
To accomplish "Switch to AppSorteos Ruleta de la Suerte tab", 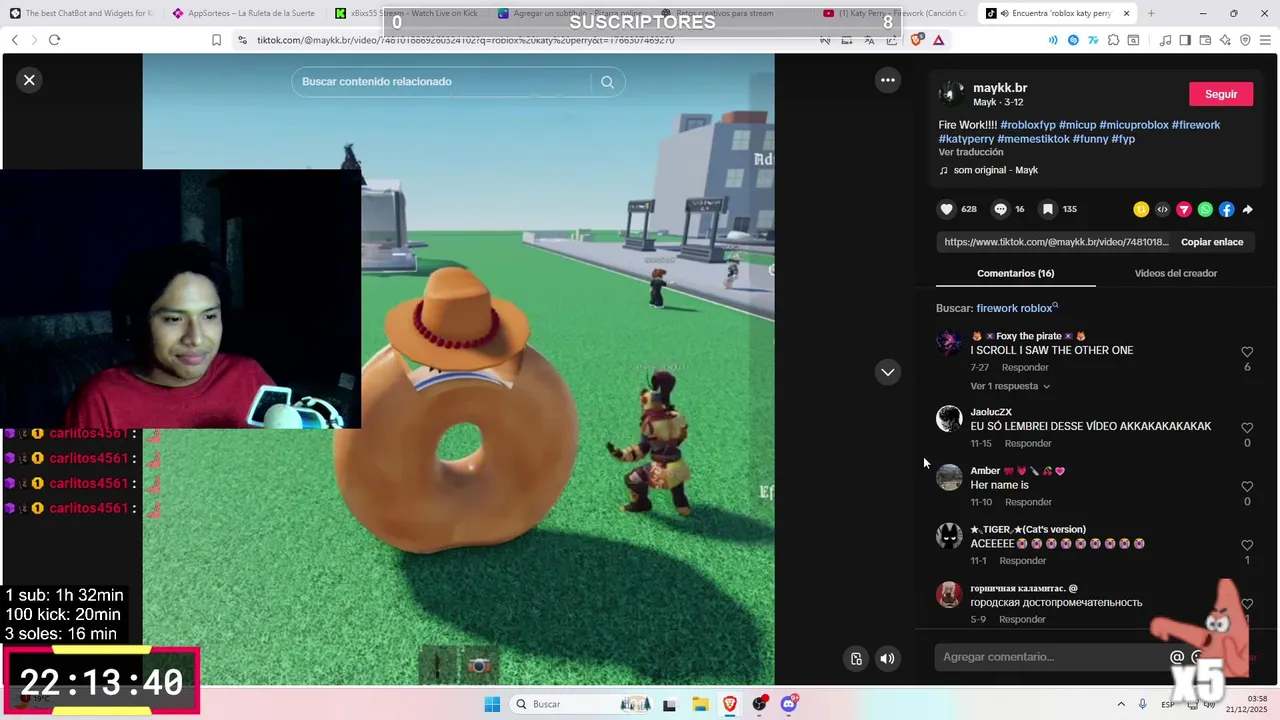I will click(245, 13).
